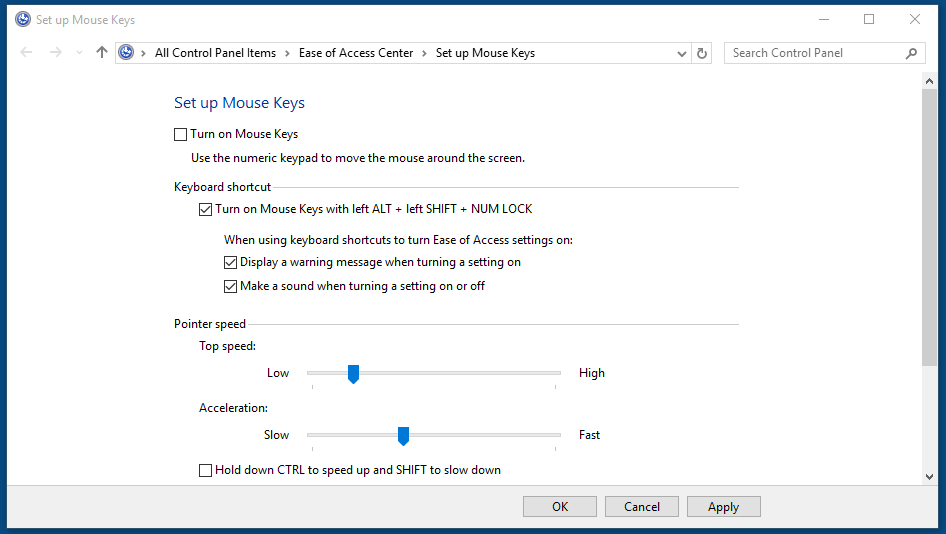
Task: Open recent locations dropdown arrow
Action: (x=78, y=53)
